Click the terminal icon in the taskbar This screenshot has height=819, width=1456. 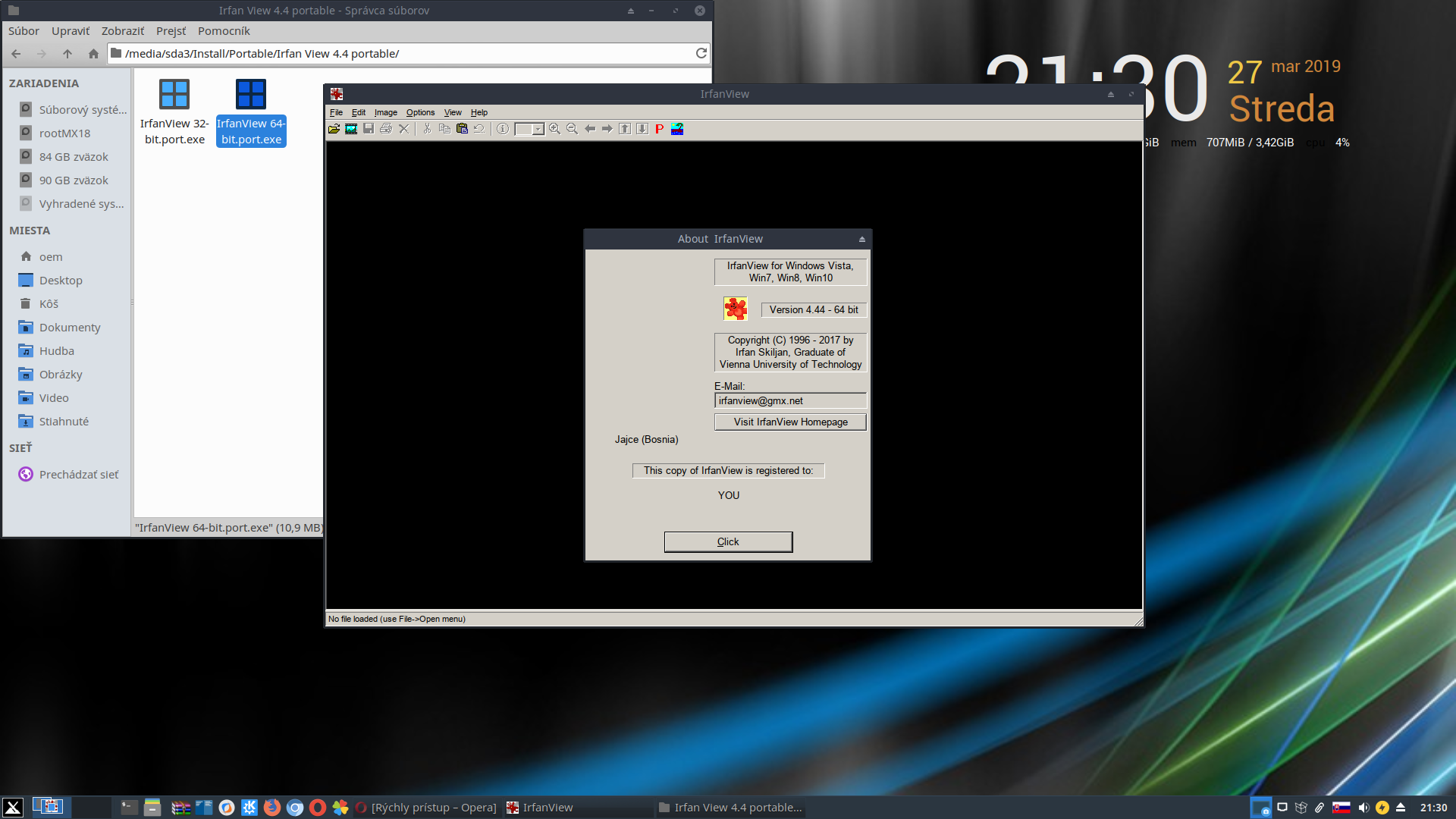tap(129, 808)
